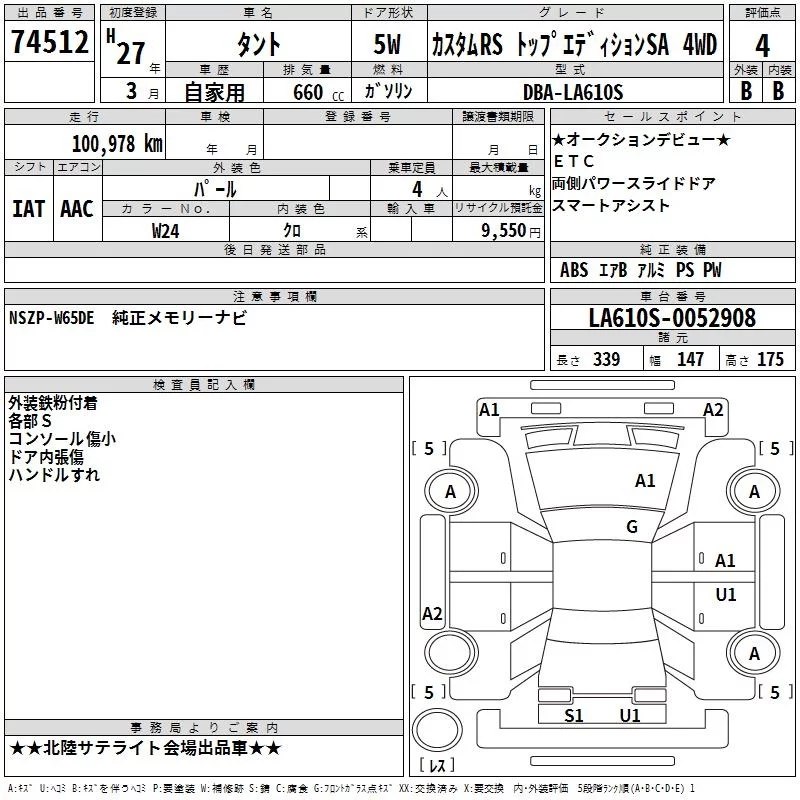
Task: Click the length value 339
Action: click(606, 359)
